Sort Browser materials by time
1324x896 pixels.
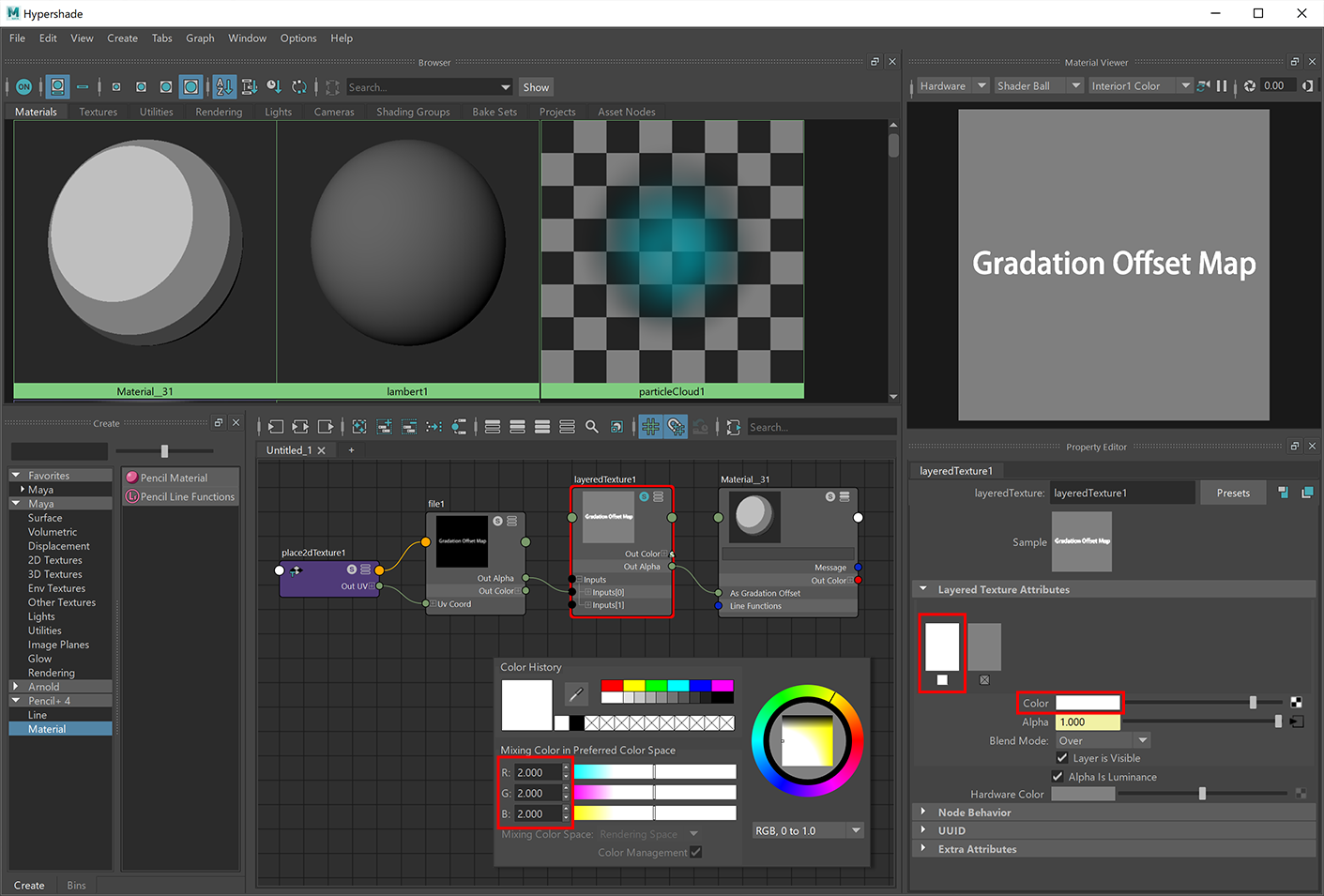coord(274,86)
